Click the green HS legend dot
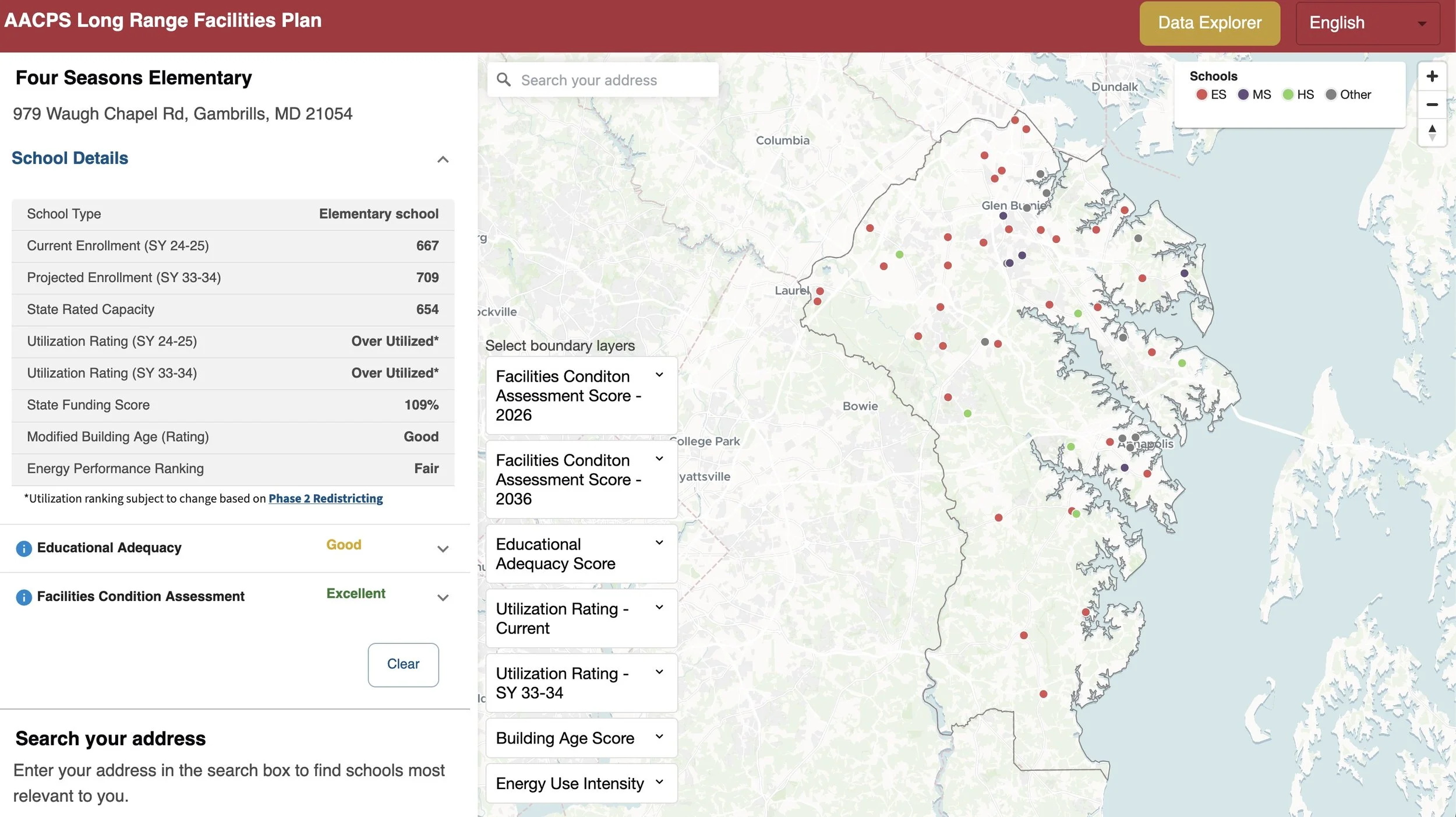The width and height of the screenshot is (1456, 817). 1288,94
